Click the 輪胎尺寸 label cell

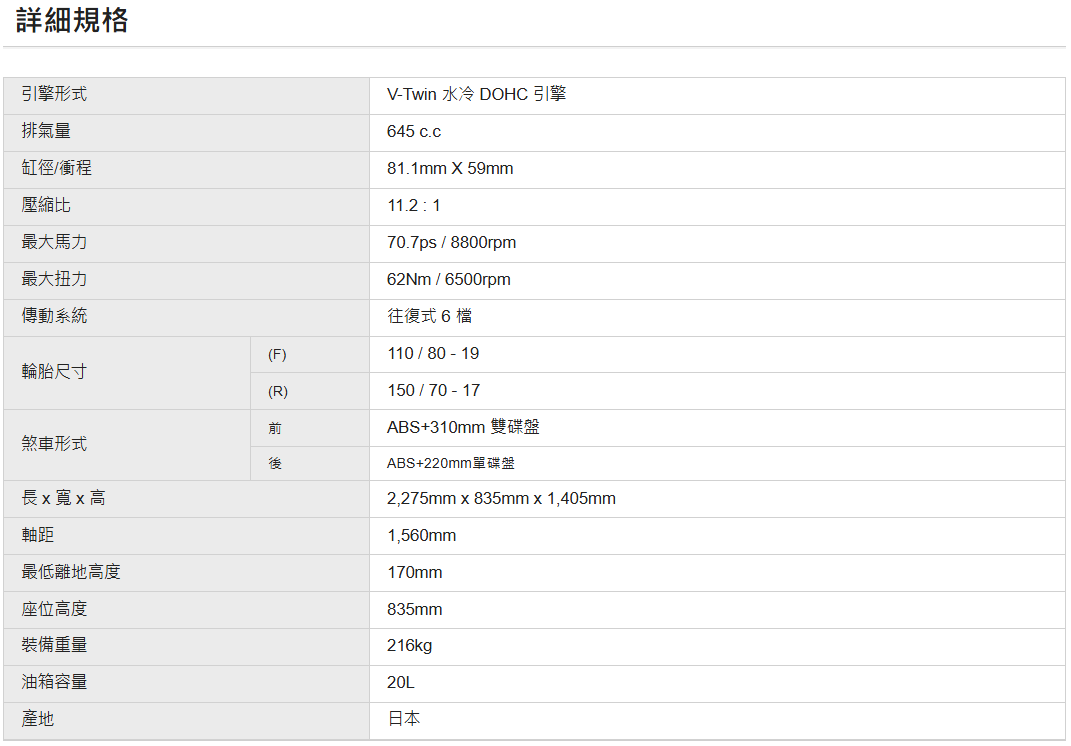click(54, 372)
